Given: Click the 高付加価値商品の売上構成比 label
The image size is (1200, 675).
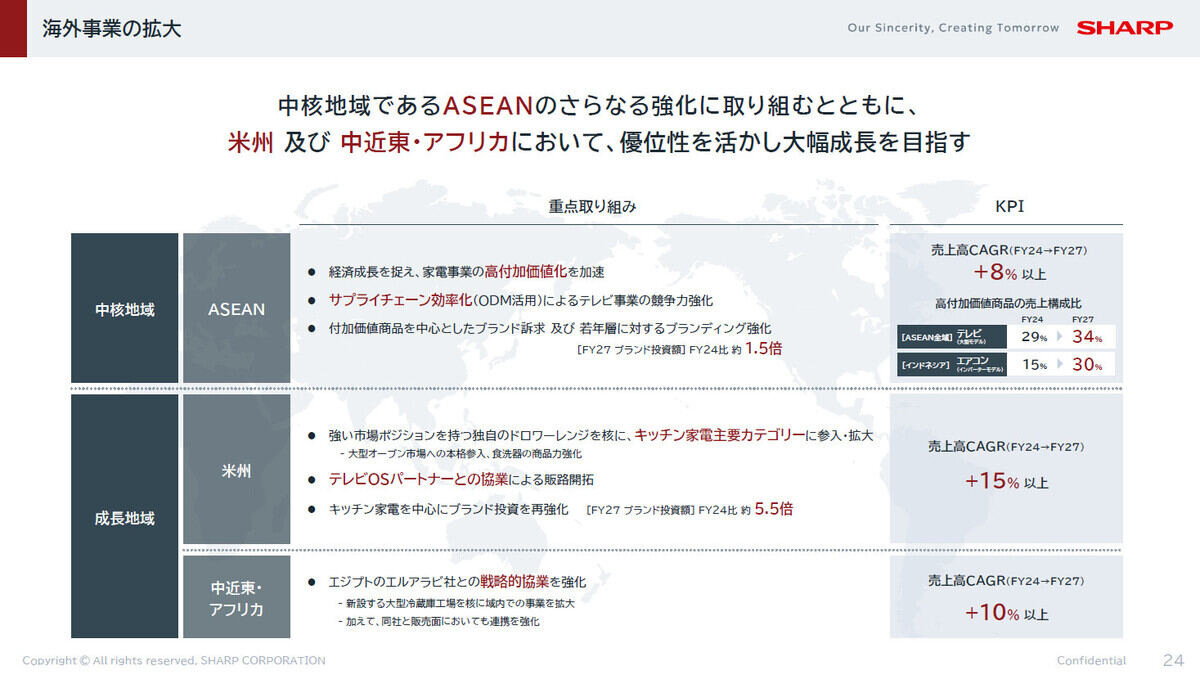Looking at the screenshot, I should pyautogui.click(x=1007, y=303).
